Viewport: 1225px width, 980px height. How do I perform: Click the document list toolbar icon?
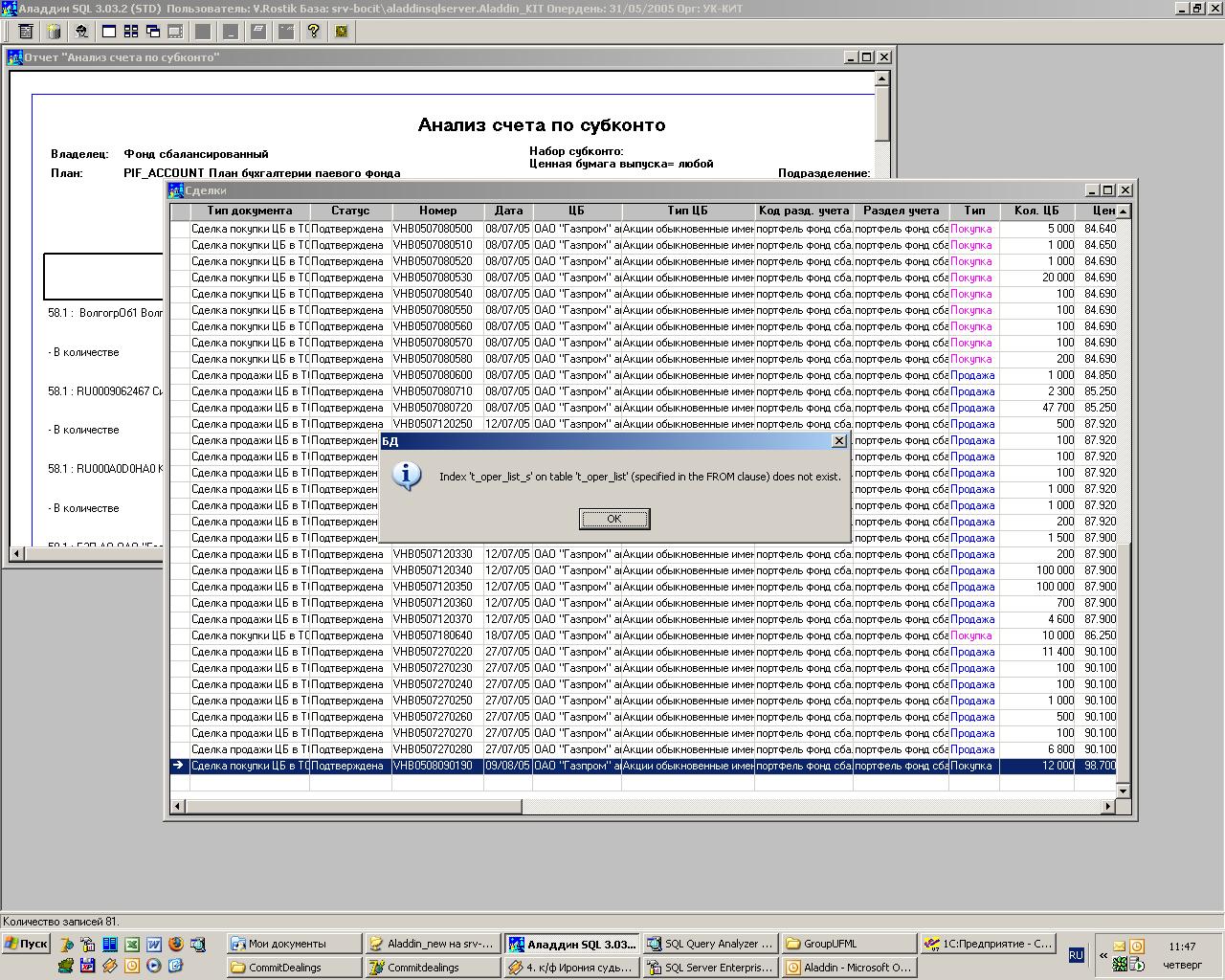(x=26, y=32)
